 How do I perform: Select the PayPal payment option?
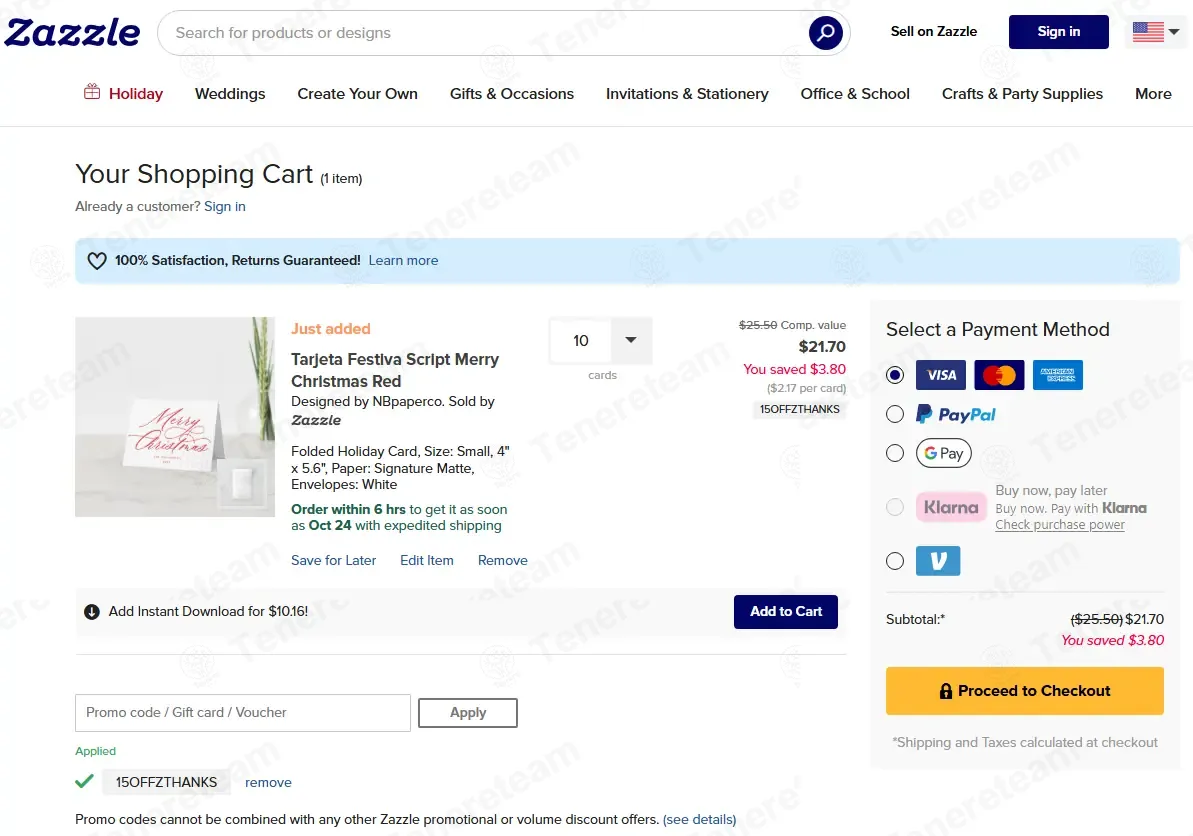tap(895, 414)
